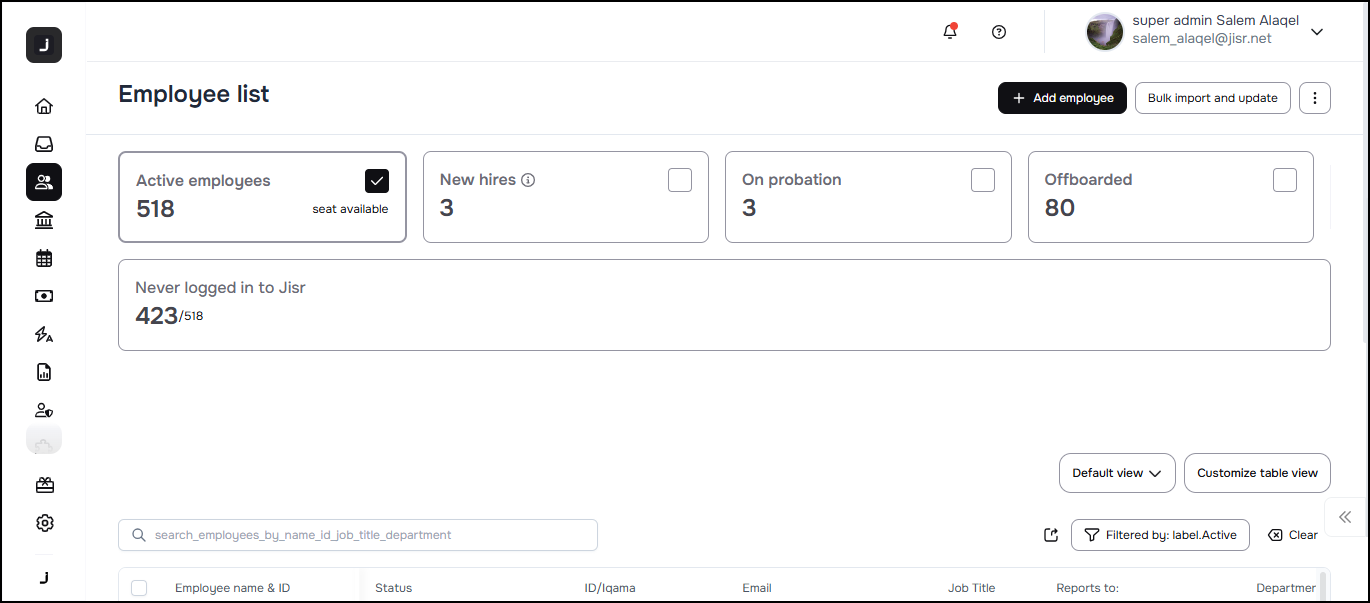Image resolution: width=1370 pixels, height=603 pixels.
Task: Expand the Default view dropdown
Action: (1117, 473)
